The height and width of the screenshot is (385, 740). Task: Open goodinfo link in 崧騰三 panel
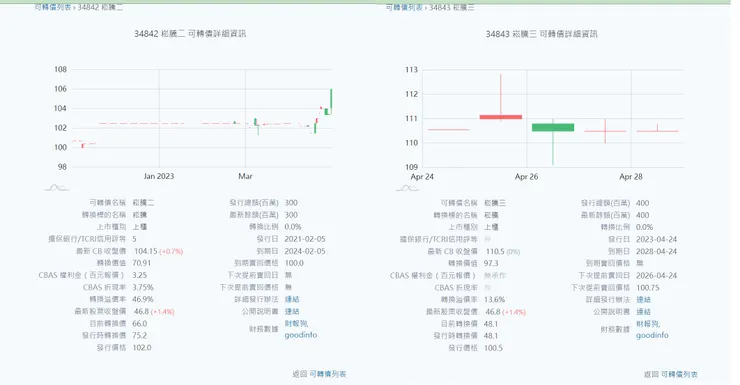coord(652,335)
